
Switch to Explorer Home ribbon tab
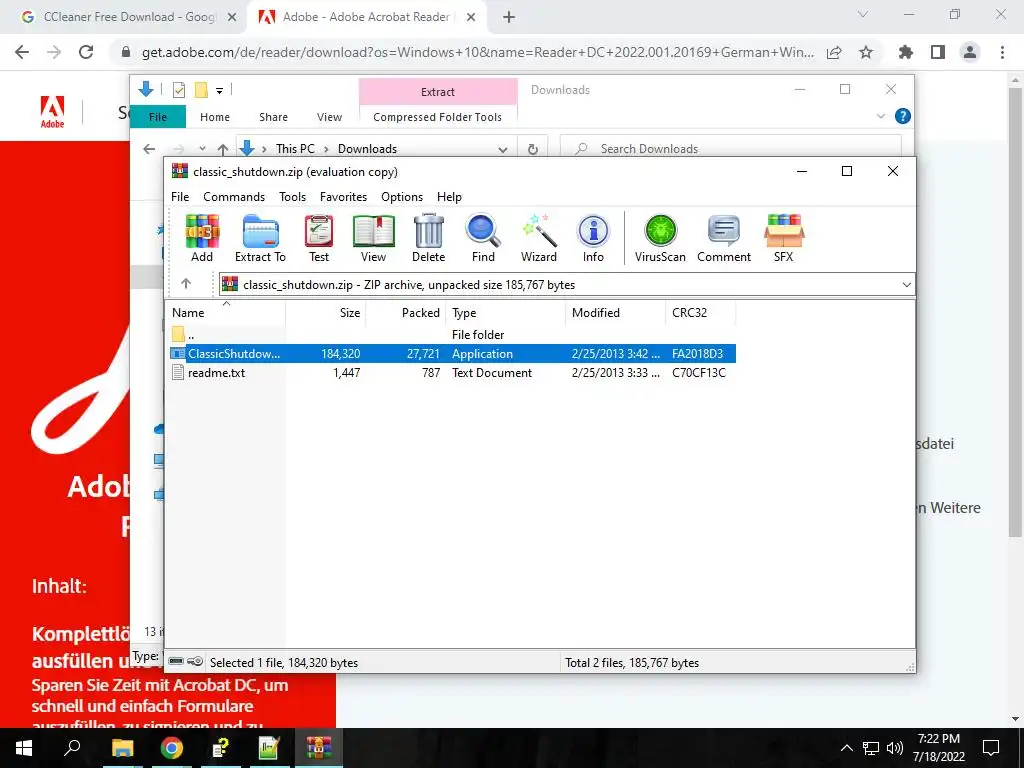tap(215, 117)
